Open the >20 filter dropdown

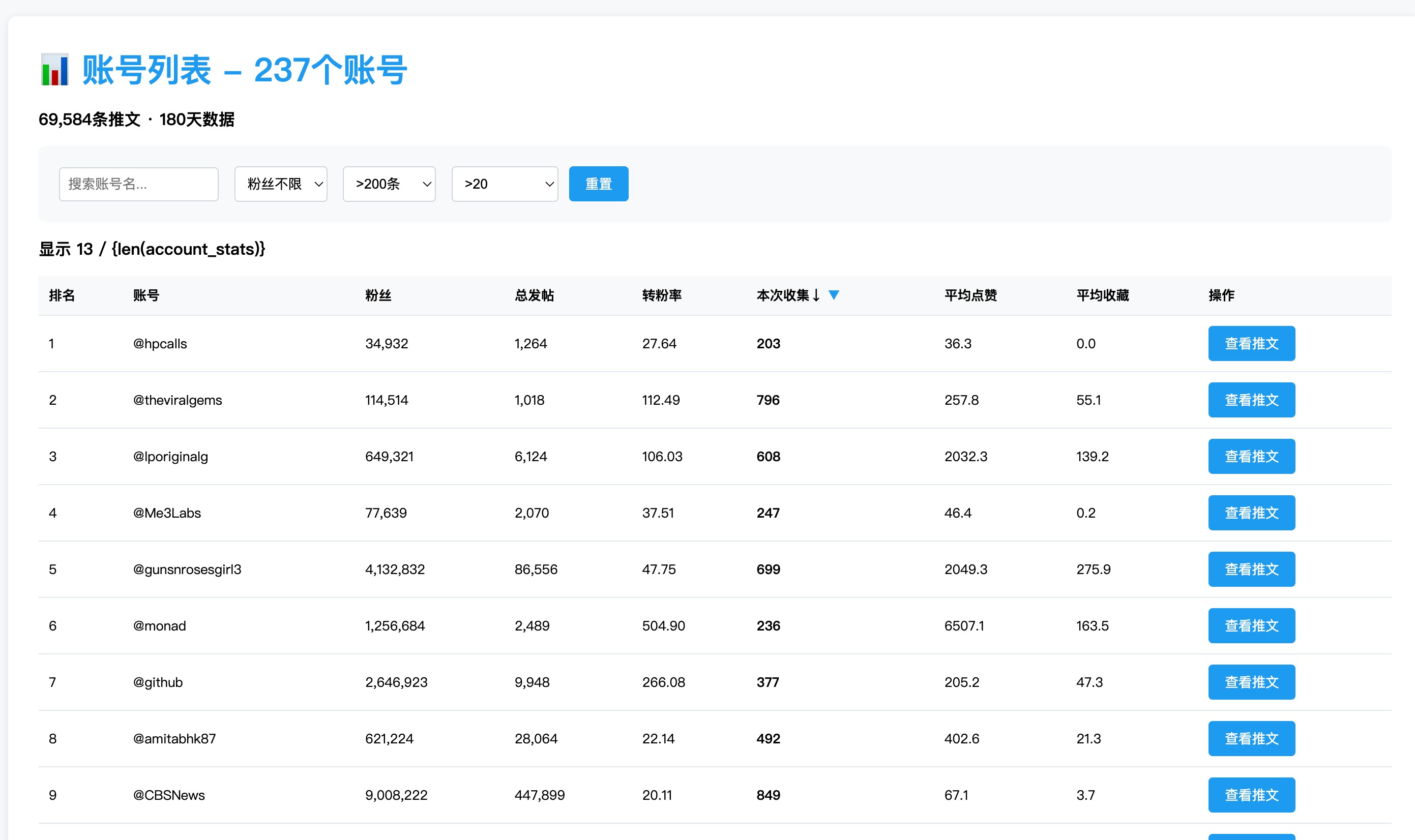tap(505, 184)
